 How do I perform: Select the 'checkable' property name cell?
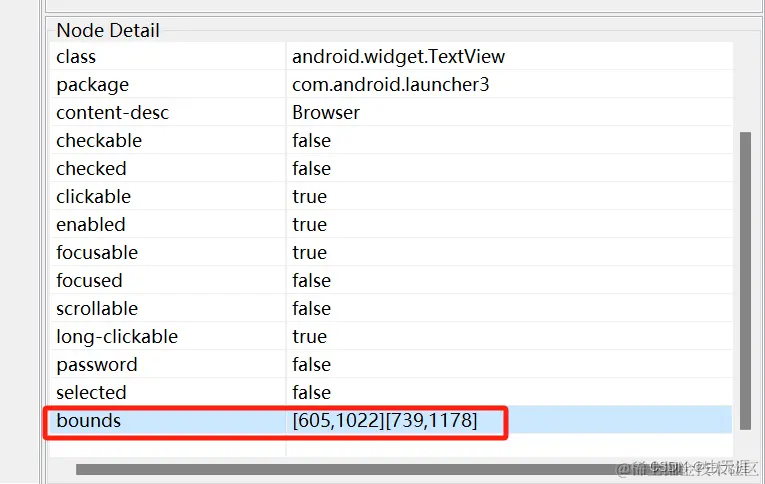[x=168, y=141]
